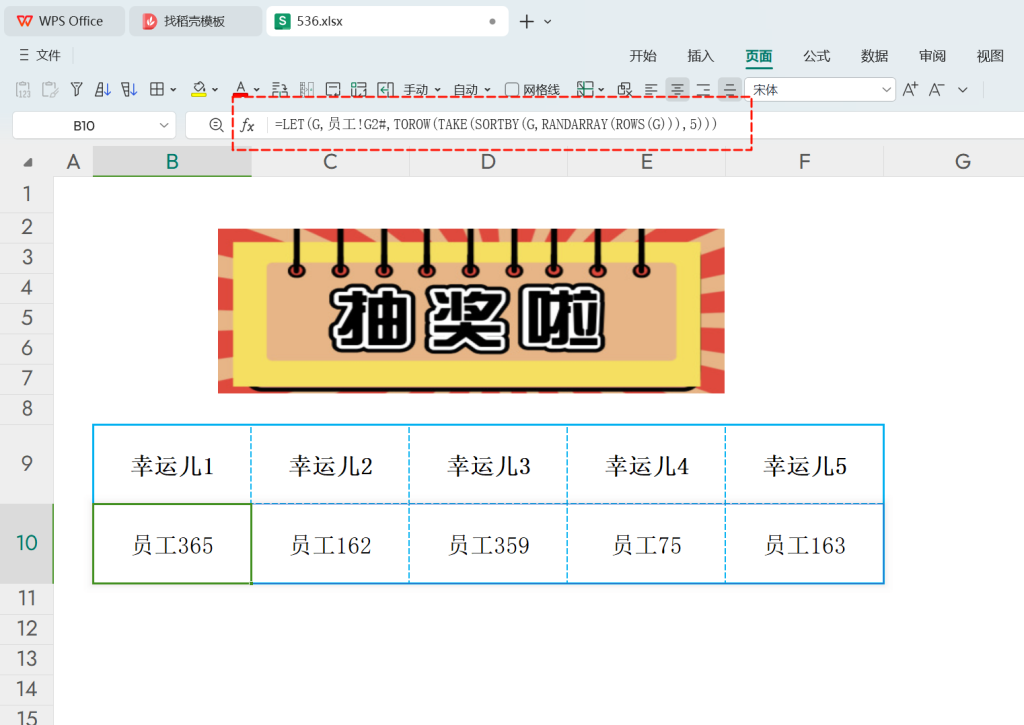Select the 抽奖啦 banner image
The height and width of the screenshot is (725, 1024).
[x=471, y=311]
